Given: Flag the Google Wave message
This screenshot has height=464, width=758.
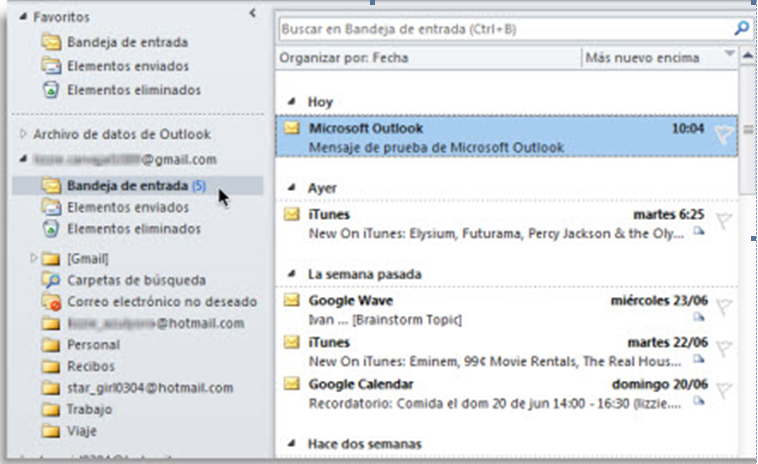Looking at the screenshot, I should (x=724, y=306).
